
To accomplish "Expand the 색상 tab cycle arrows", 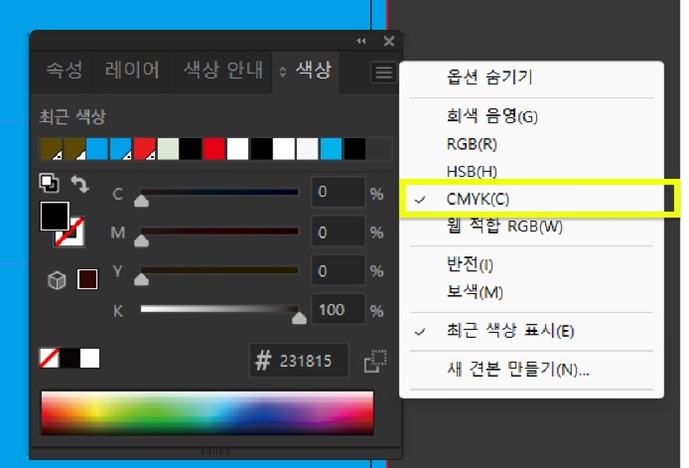I will click(x=283, y=72).
